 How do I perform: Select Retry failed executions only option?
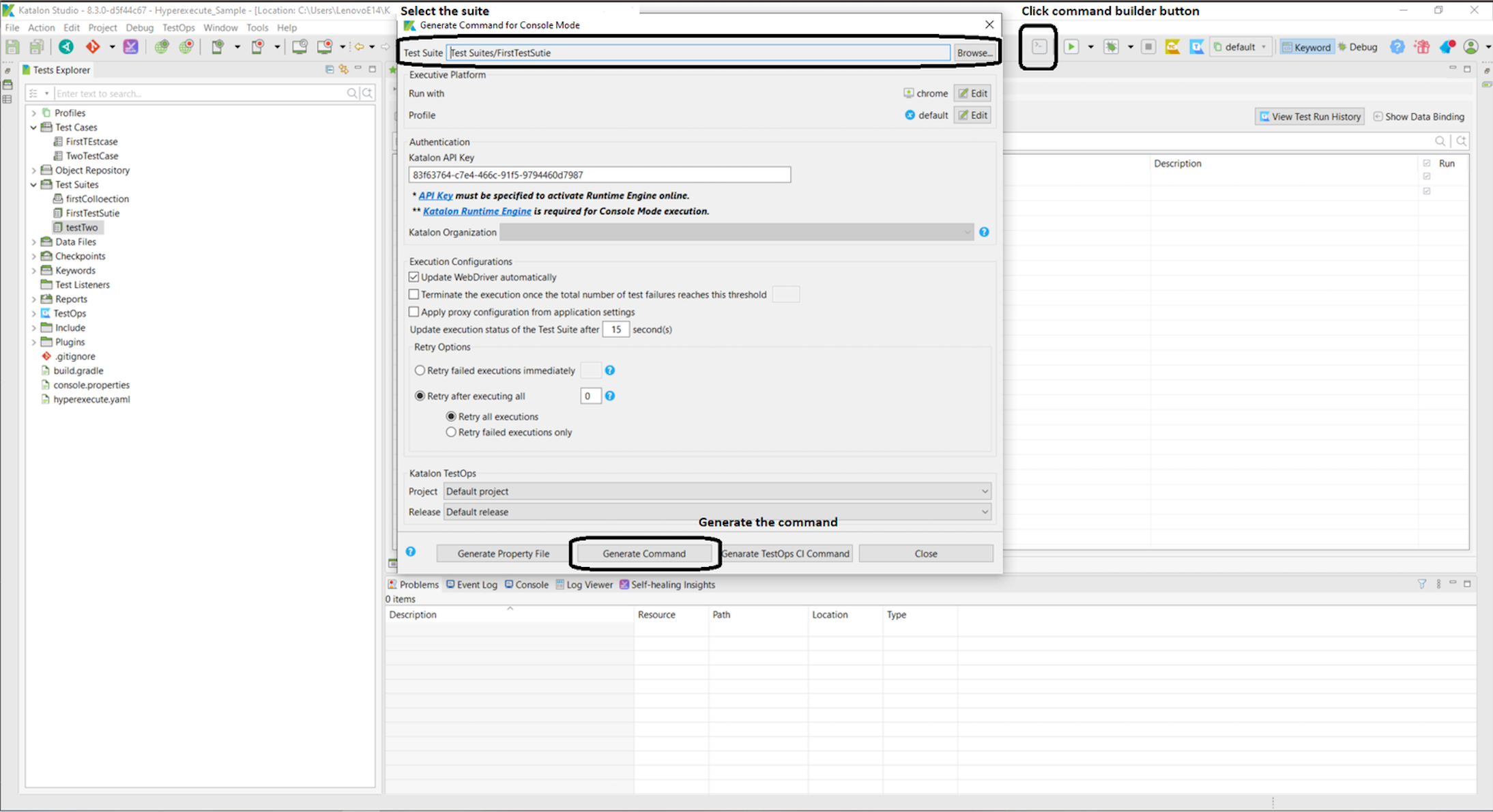(451, 432)
